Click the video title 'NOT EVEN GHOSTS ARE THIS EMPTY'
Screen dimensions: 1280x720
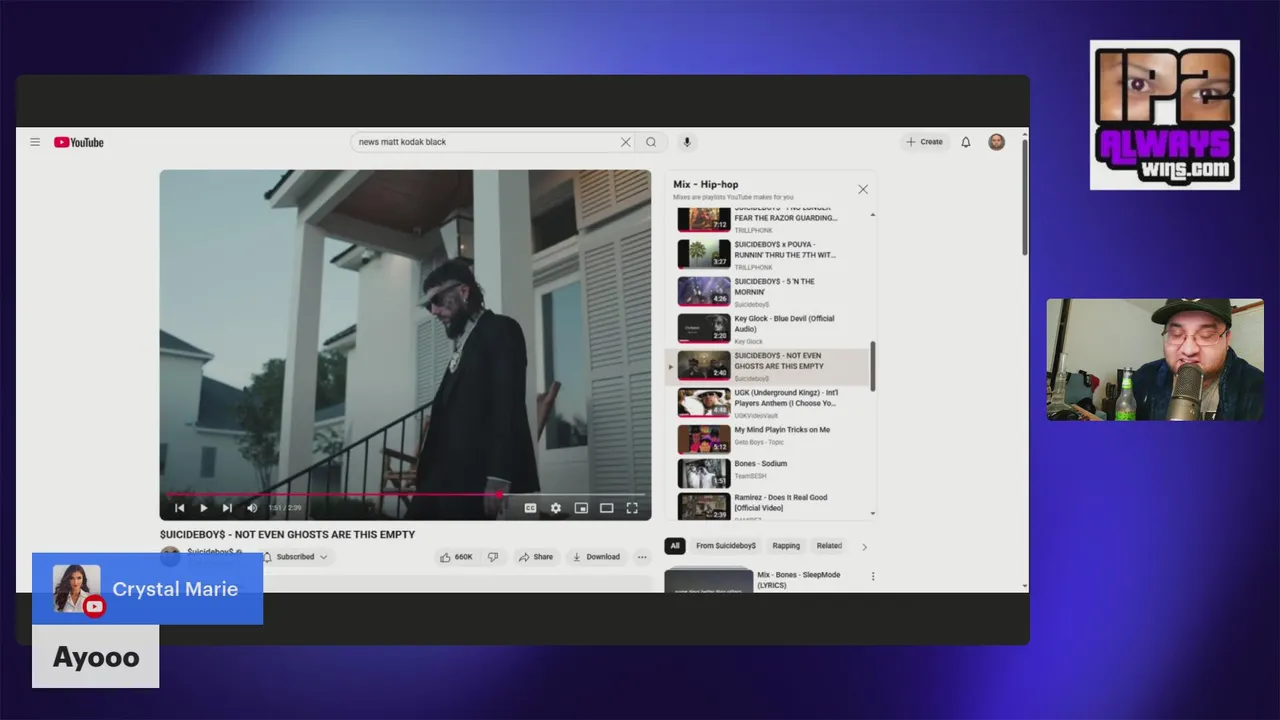click(287, 534)
